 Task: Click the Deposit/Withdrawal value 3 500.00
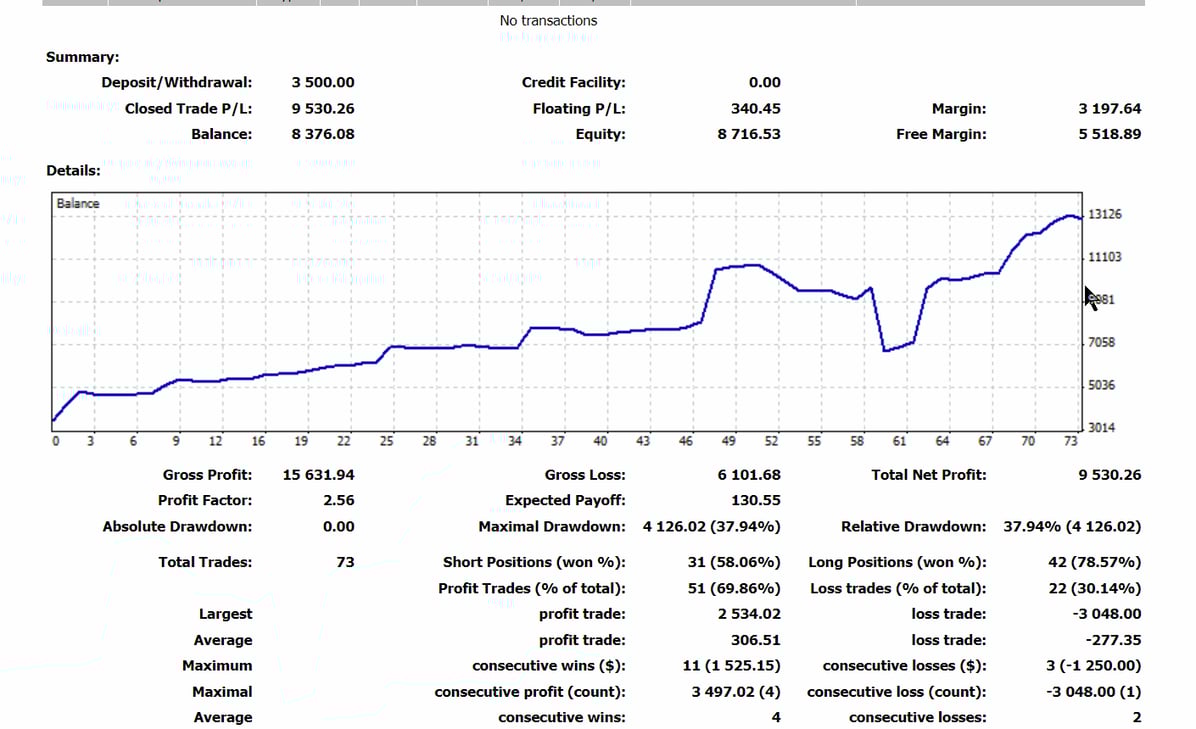tap(322, 83)
